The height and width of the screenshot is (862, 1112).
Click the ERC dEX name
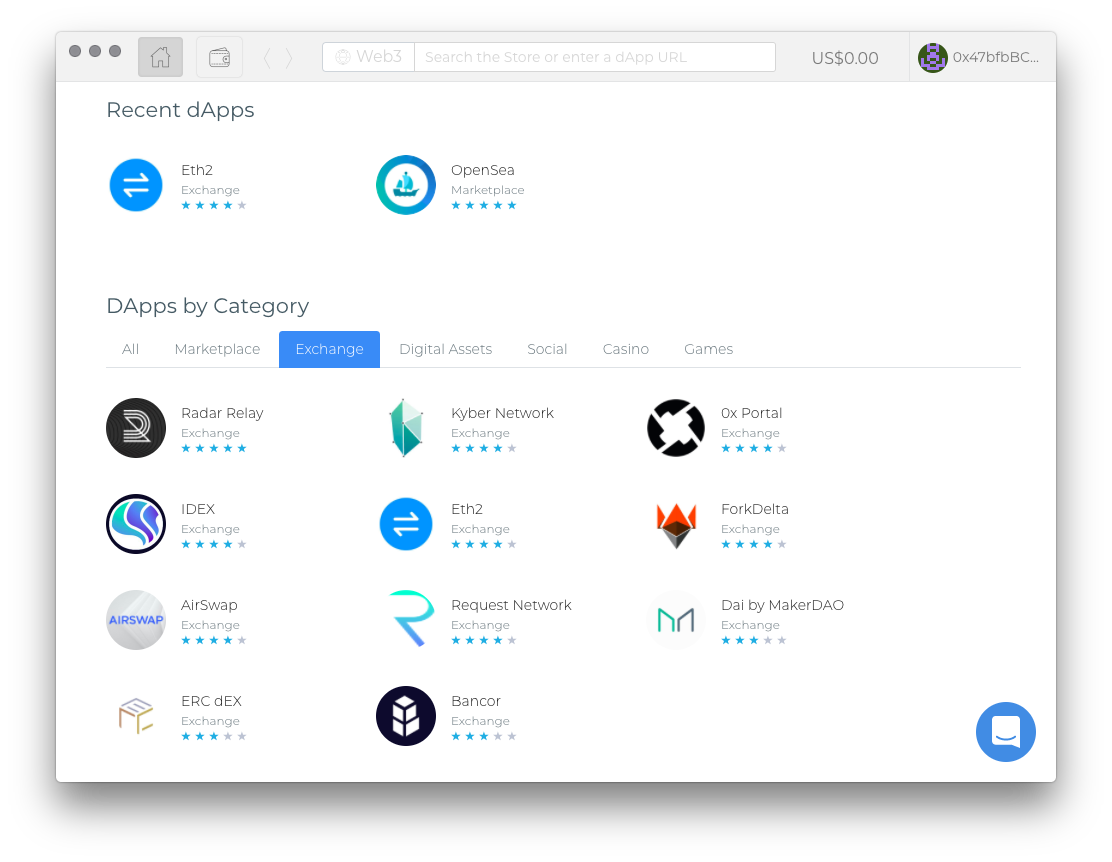pyautogui.click(x=211, y=701)
